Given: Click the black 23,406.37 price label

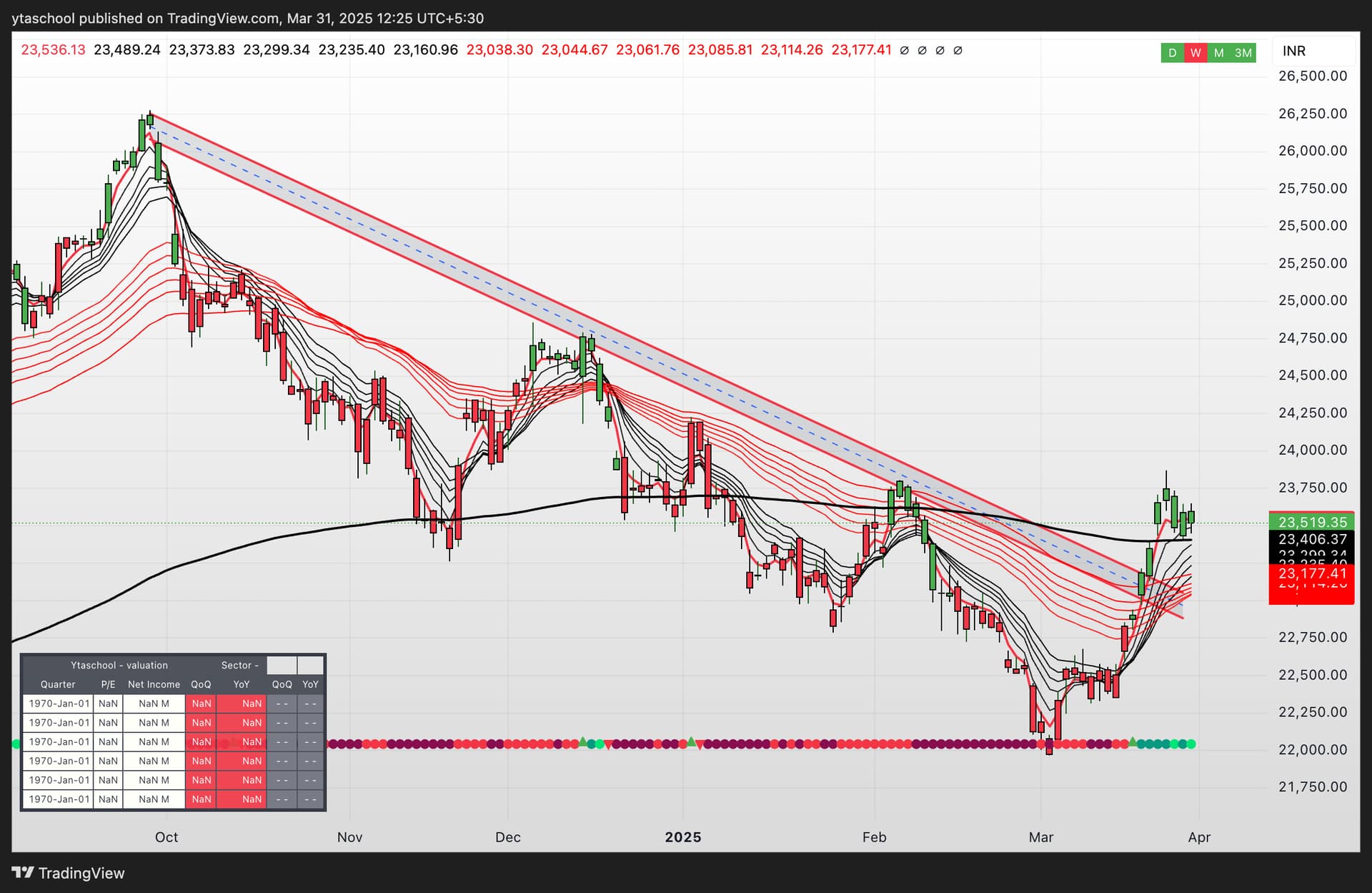Looking at the screenshot, I should point(1312,539).
